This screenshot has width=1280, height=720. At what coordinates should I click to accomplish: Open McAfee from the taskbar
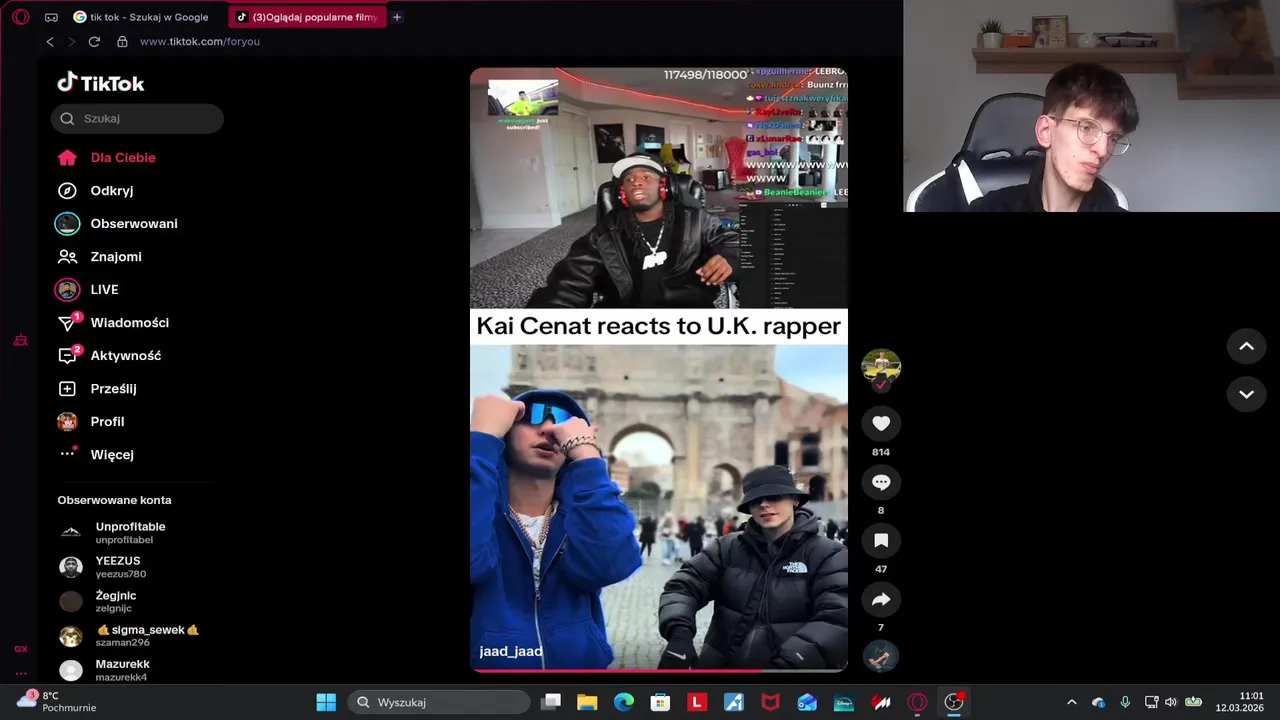click(x=770, y=702)
